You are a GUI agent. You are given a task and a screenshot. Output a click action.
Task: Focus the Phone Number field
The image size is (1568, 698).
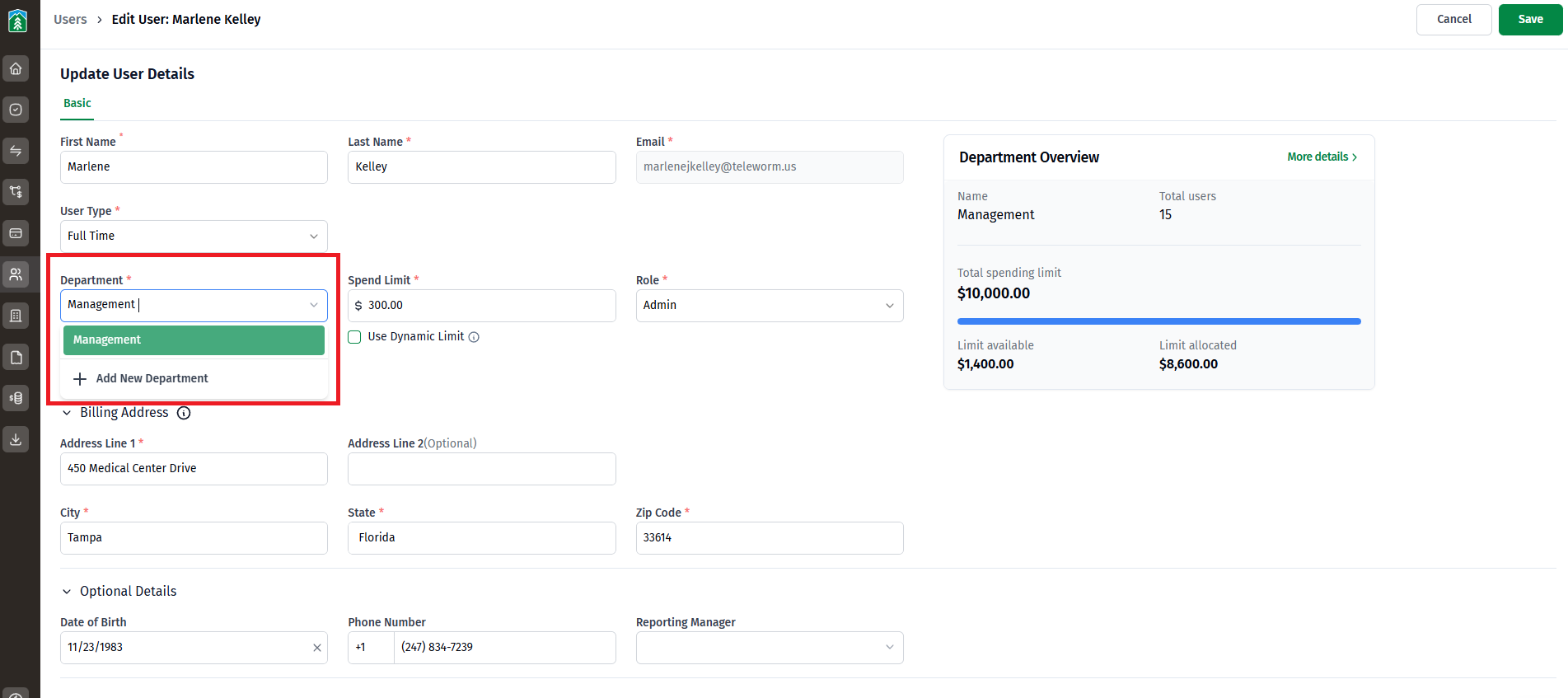504,648
